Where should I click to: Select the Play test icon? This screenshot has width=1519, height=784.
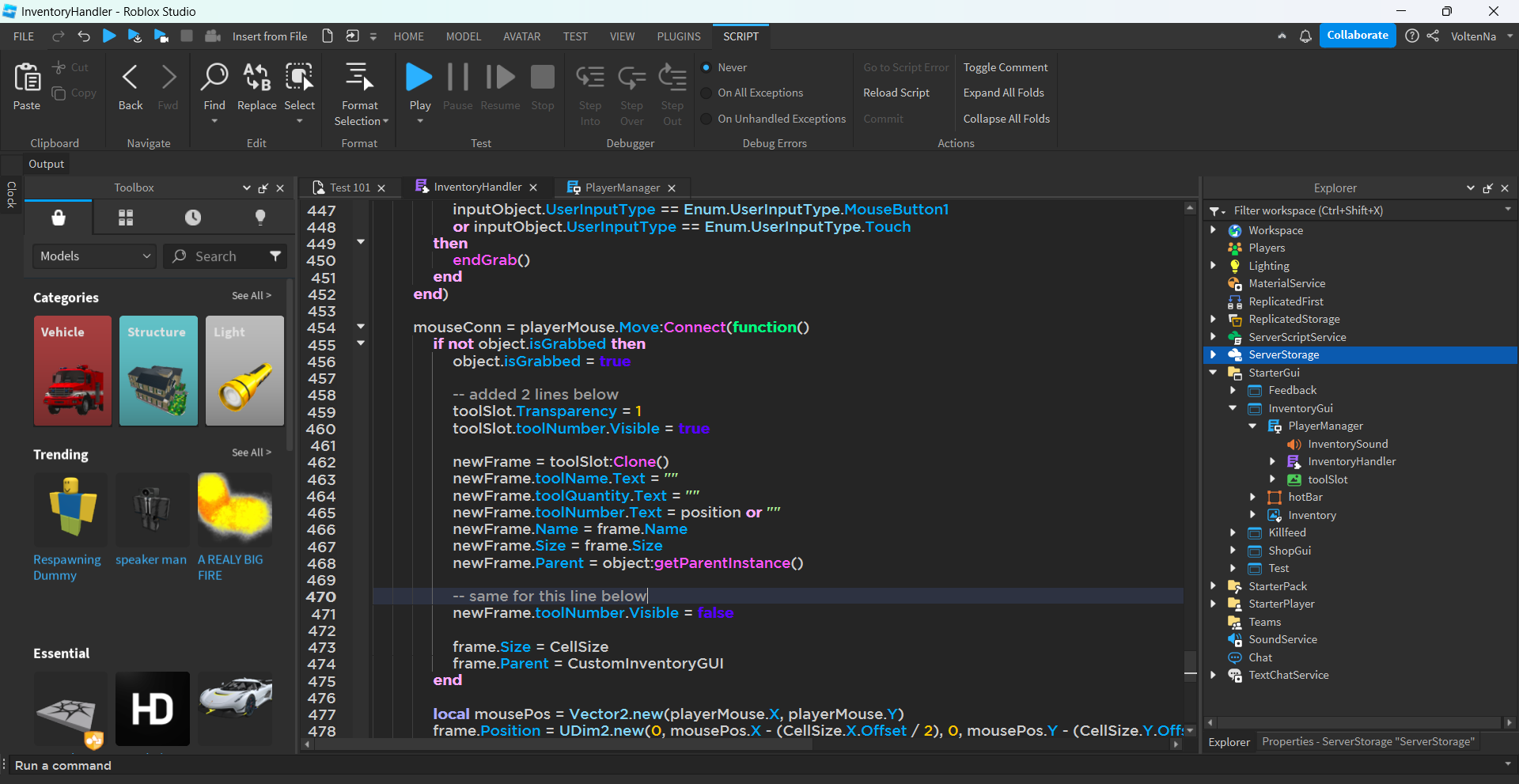(x=419, y=77)
